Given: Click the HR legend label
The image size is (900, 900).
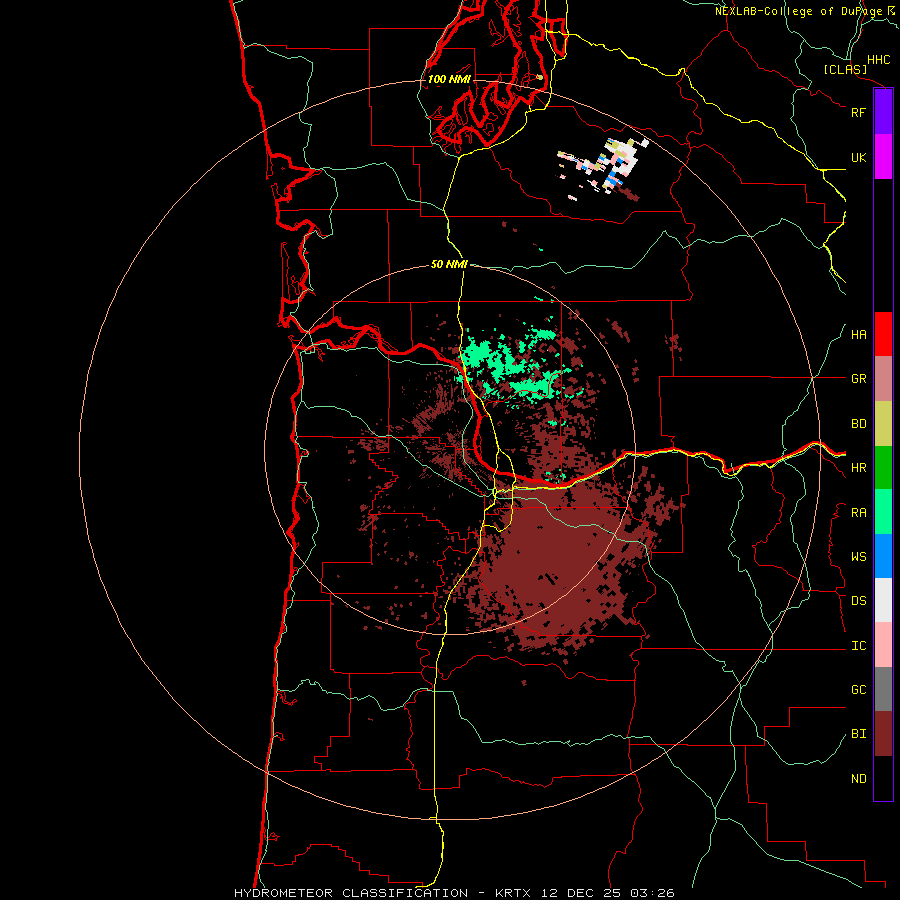Looking at the screenshot, I should click(x=858, y=468).
